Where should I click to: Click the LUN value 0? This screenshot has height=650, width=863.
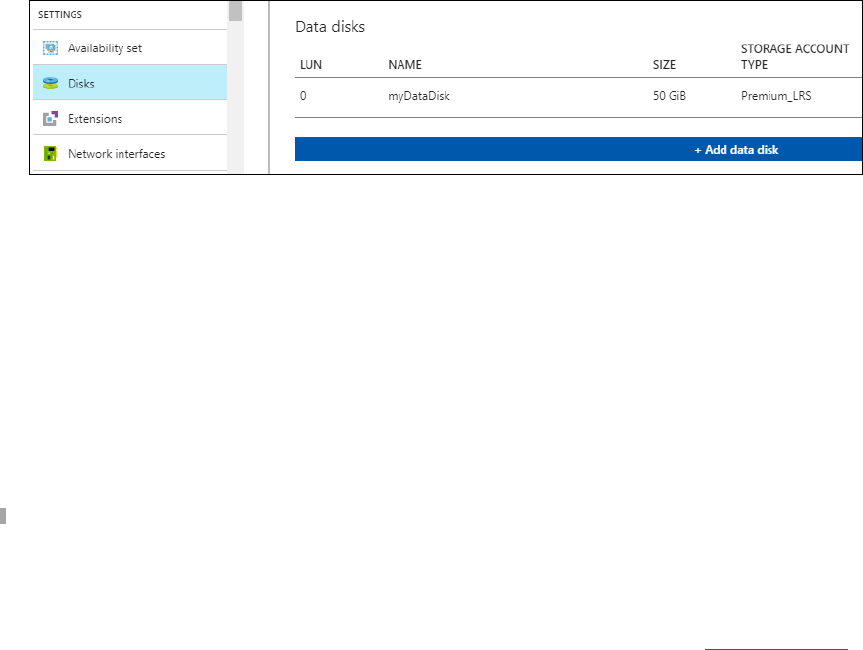click(x=303, y=96)
